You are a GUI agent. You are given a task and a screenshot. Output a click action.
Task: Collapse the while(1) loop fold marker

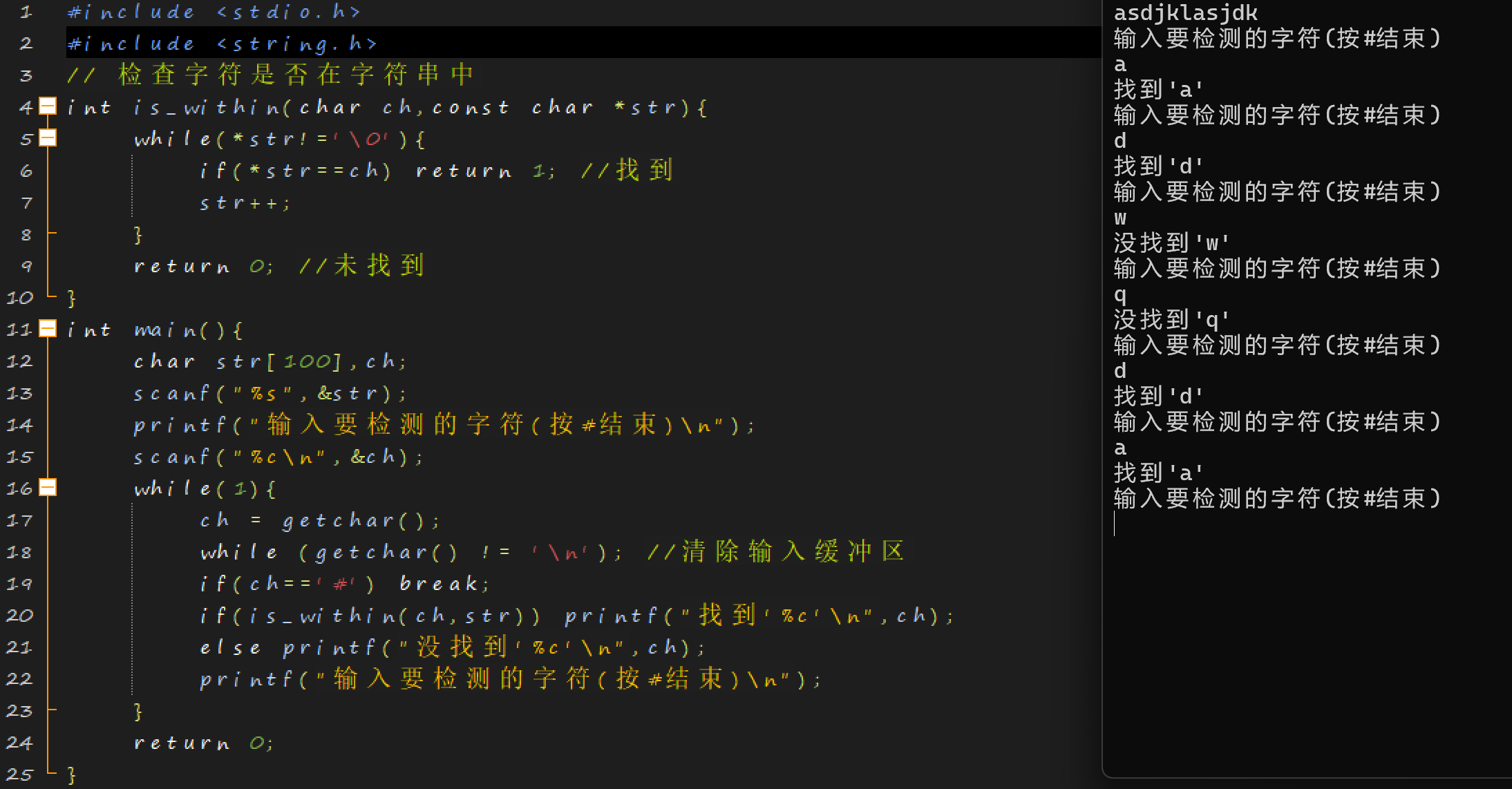click(x=48, y=488)
